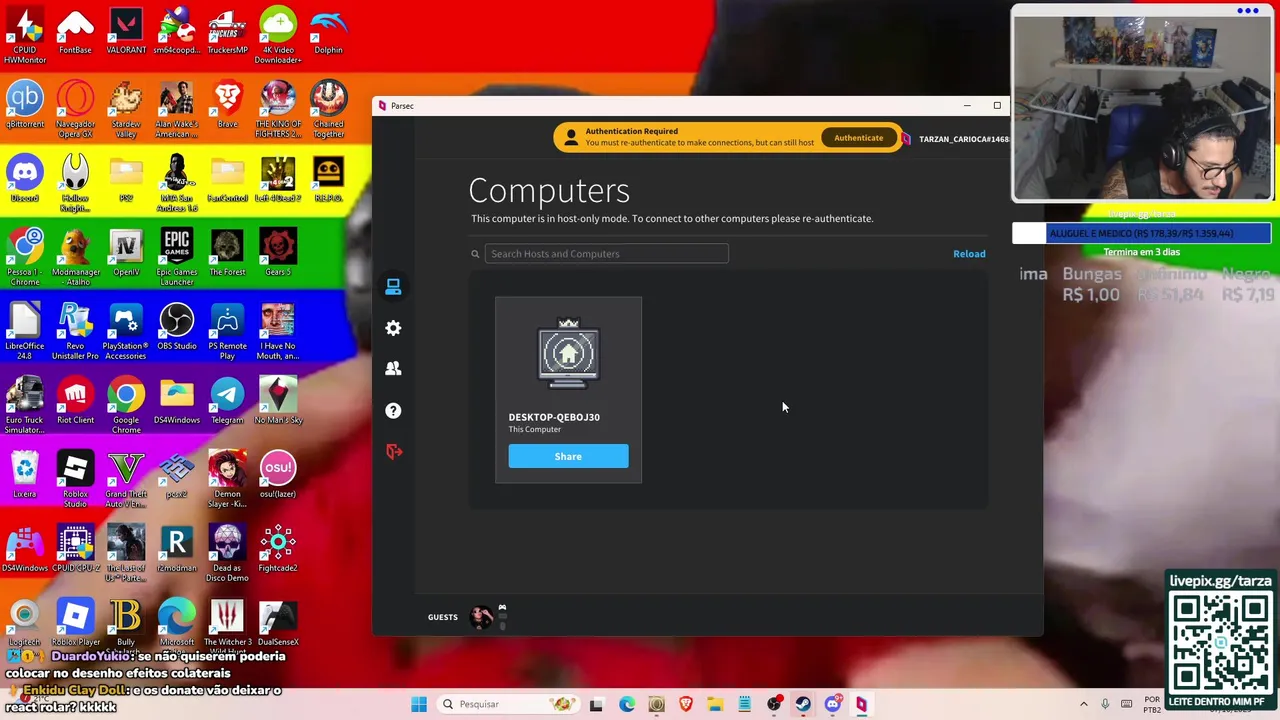This screenshot has width=1280, height=720.
Task: Open CPUID HWMonitor desktop shortcut
Action: click(x=25, y=35)
